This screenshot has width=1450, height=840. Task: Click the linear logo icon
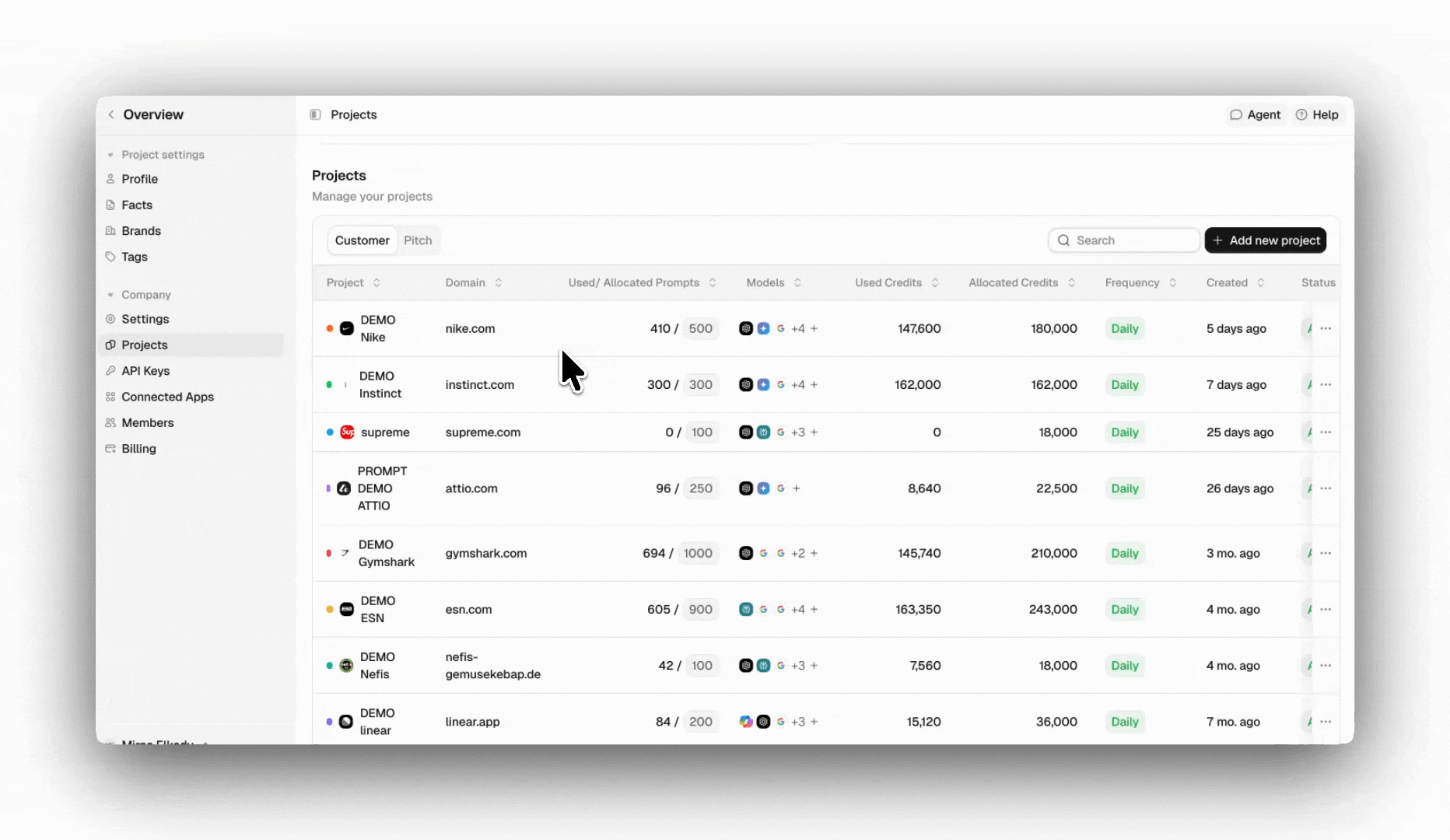346,721
